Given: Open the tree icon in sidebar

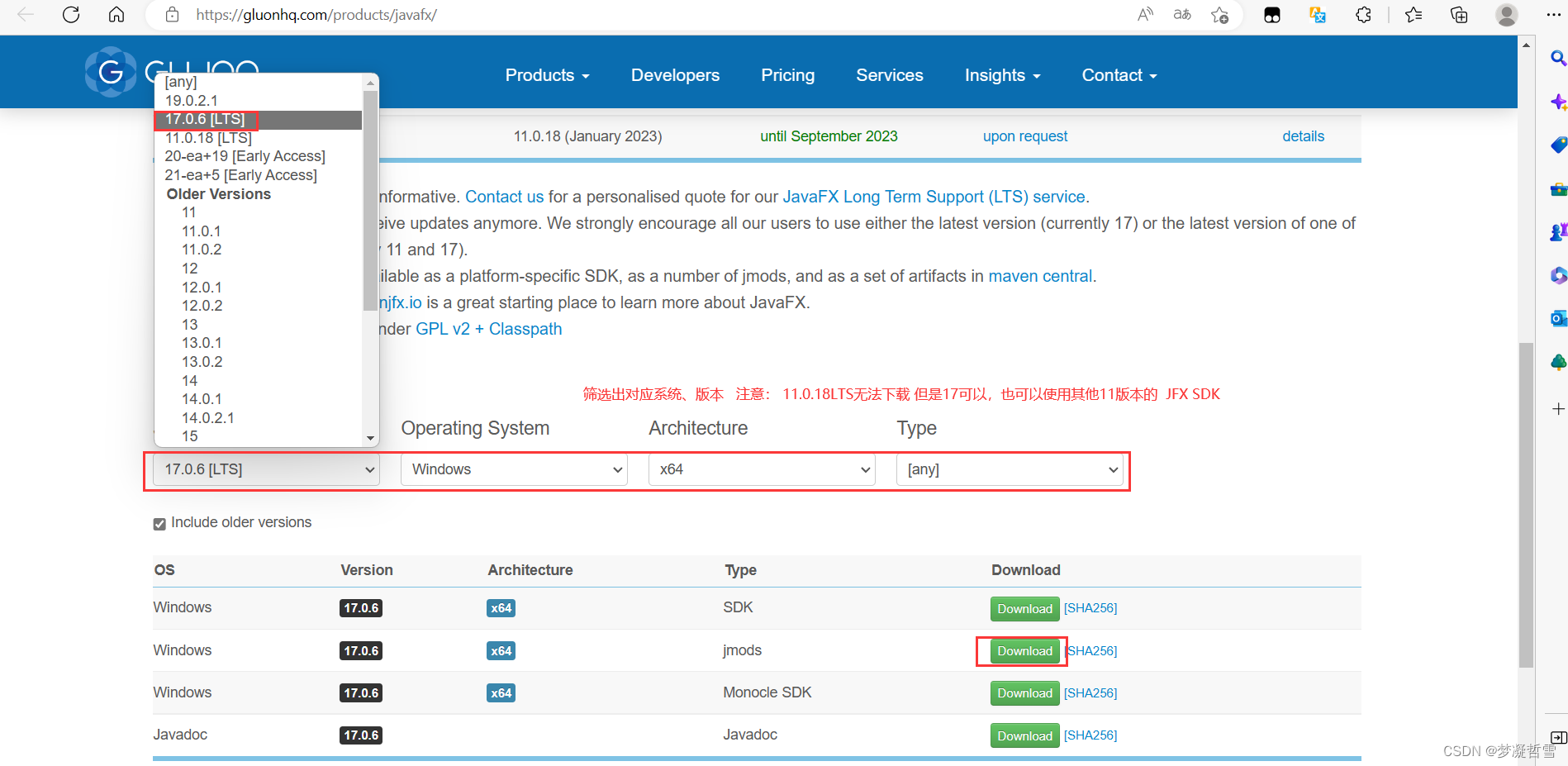Looking at the screenshot, I should tap(1558, 362).
